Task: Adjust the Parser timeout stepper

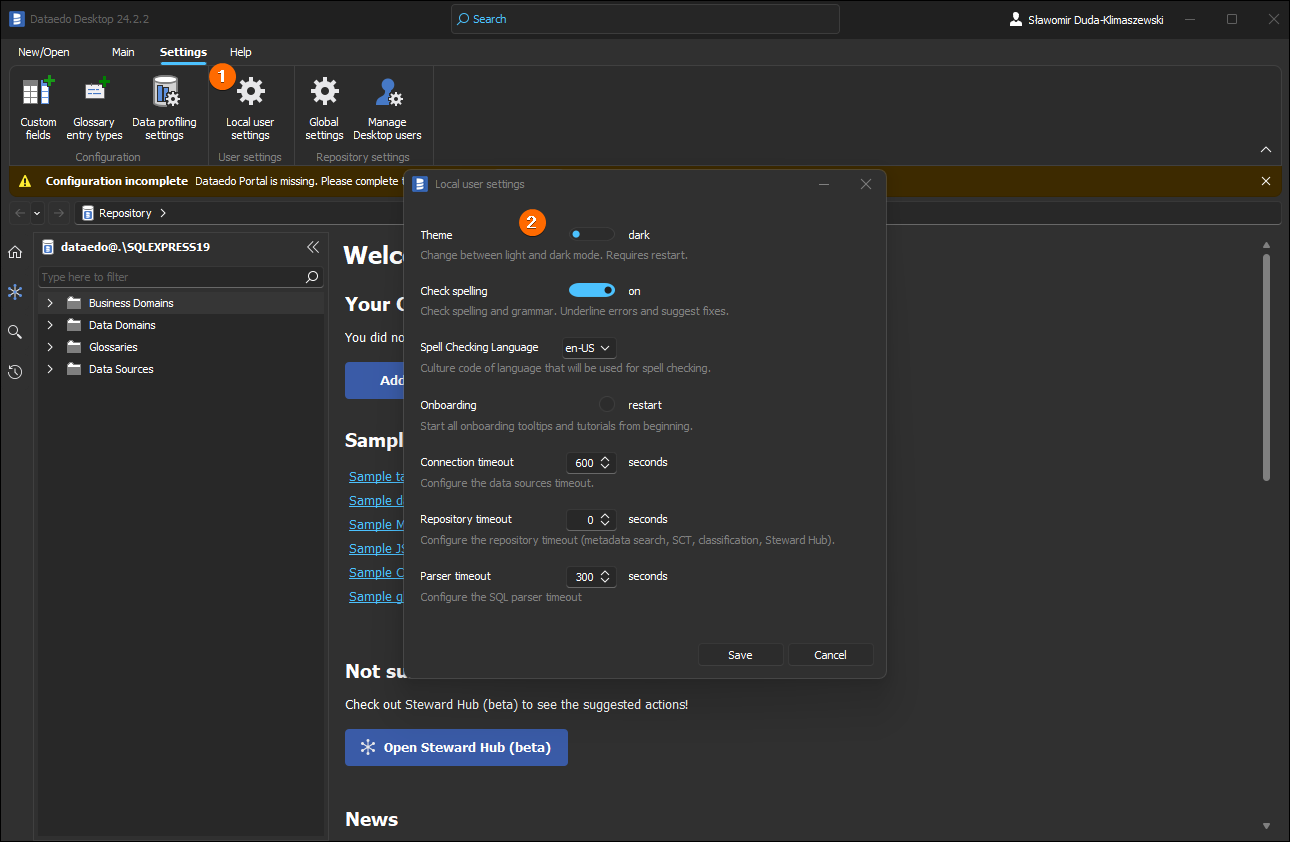Action: [x=605, y=577]
